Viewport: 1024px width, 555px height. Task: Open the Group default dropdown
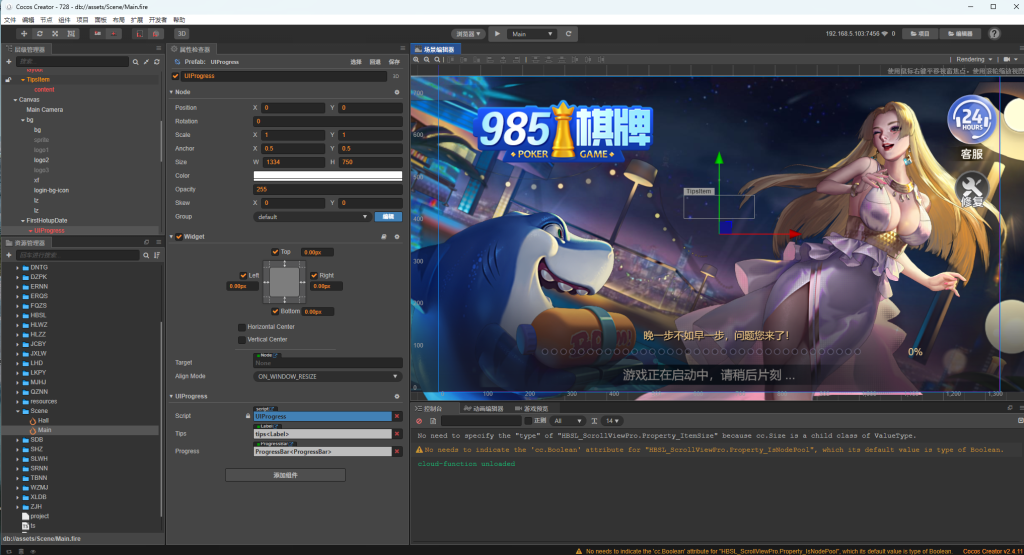point(312,217)
